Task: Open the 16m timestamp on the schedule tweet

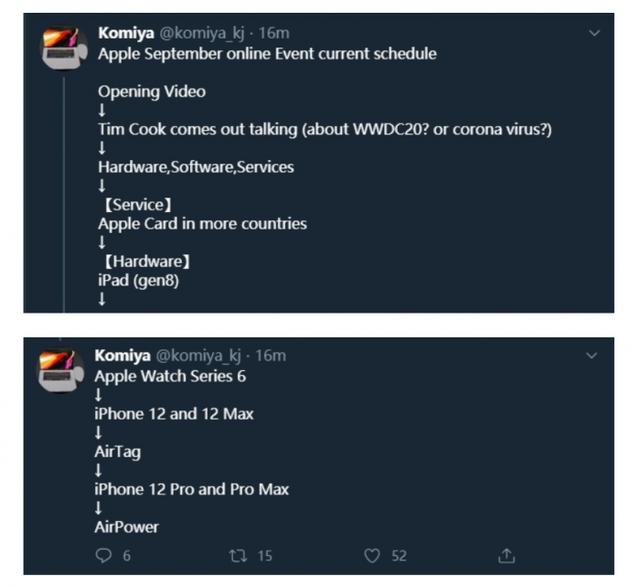Action: click(275, 33)
